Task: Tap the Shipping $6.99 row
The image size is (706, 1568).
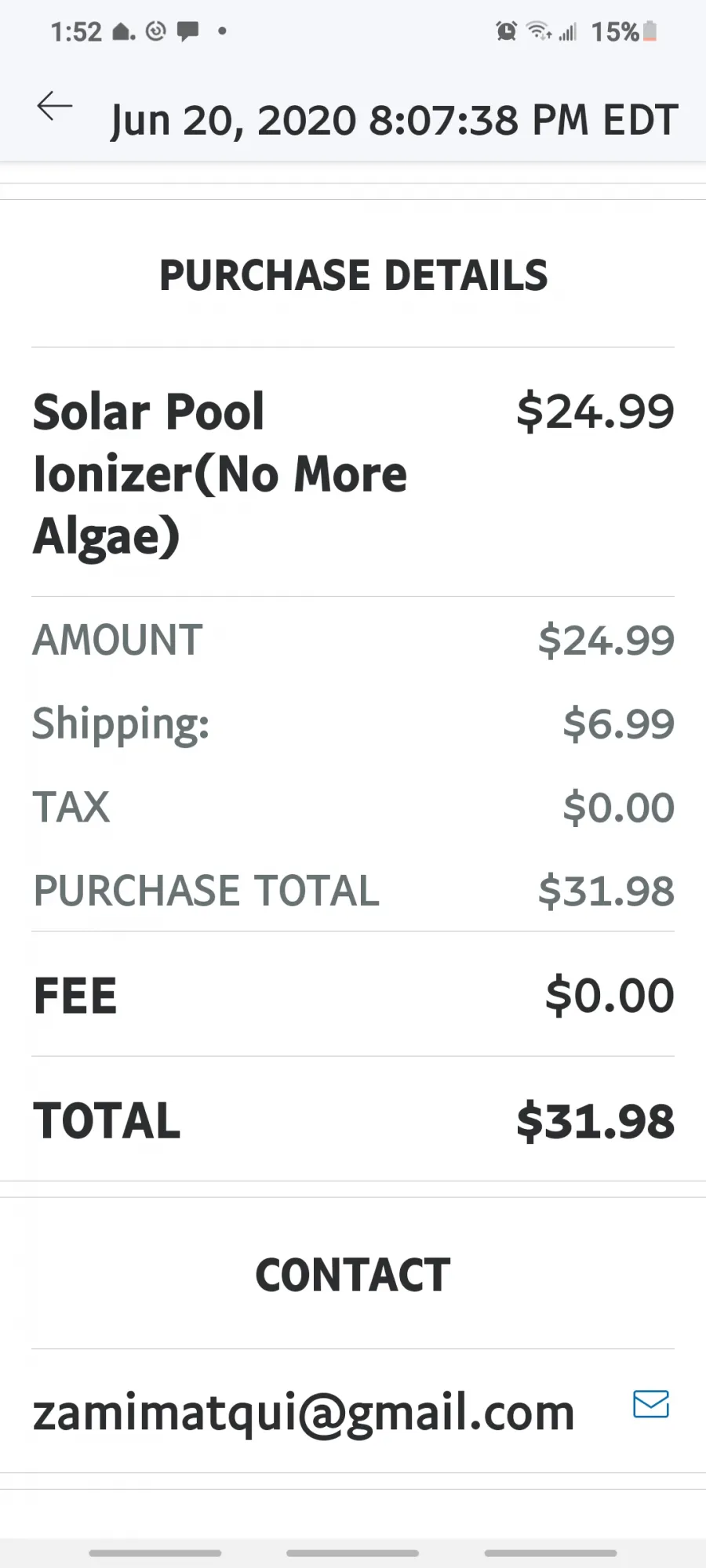Action: click(x=353, y=723)
